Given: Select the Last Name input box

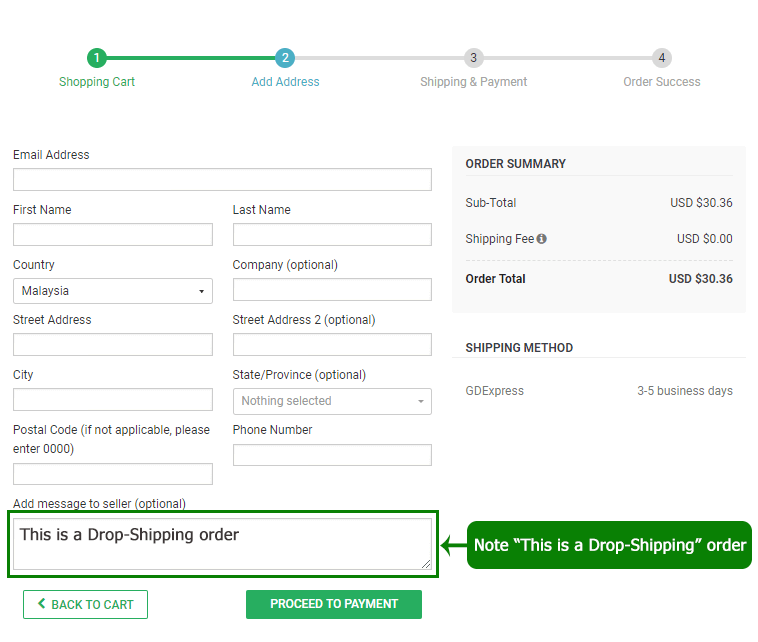Looking at the screenshot, I should point(332,235).
